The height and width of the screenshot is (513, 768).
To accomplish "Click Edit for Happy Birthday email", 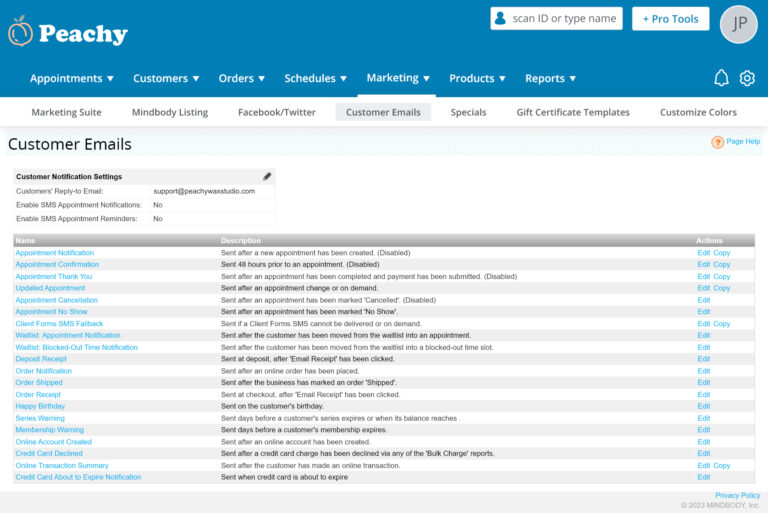I will [703, 407].
